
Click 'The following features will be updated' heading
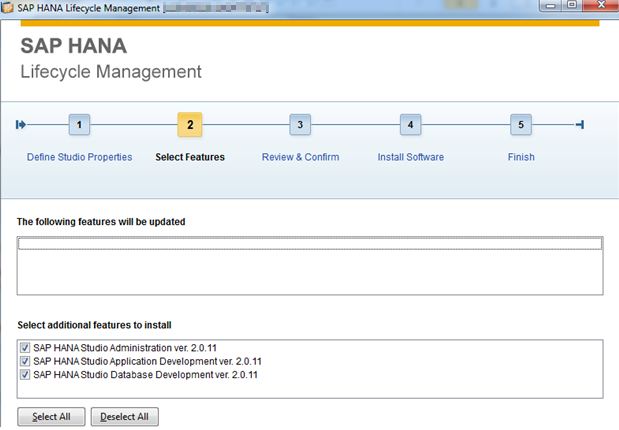pyautogui.click(x=101, y=222)
